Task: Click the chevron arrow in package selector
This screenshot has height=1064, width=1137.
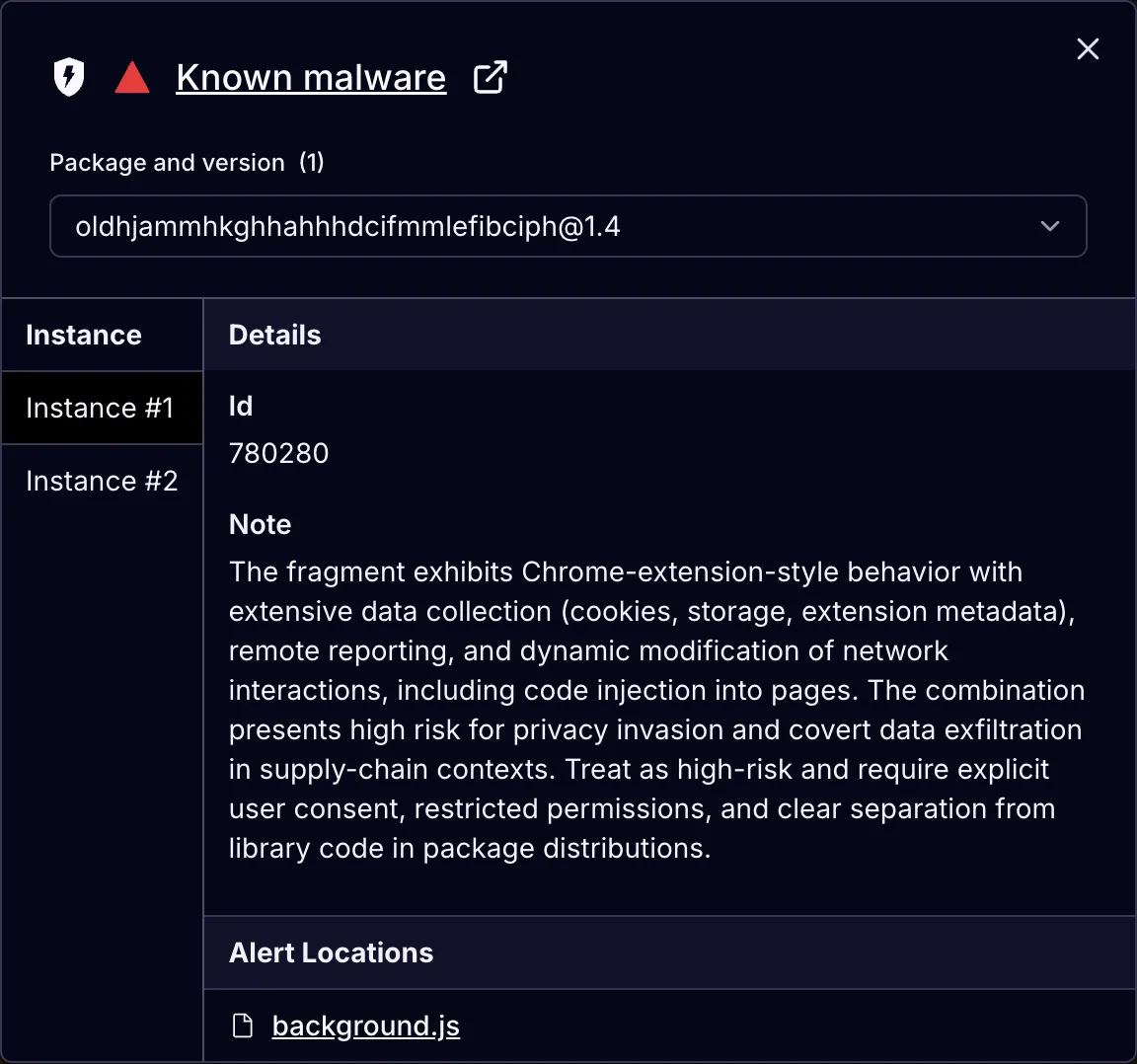Action: point(1050,227)
